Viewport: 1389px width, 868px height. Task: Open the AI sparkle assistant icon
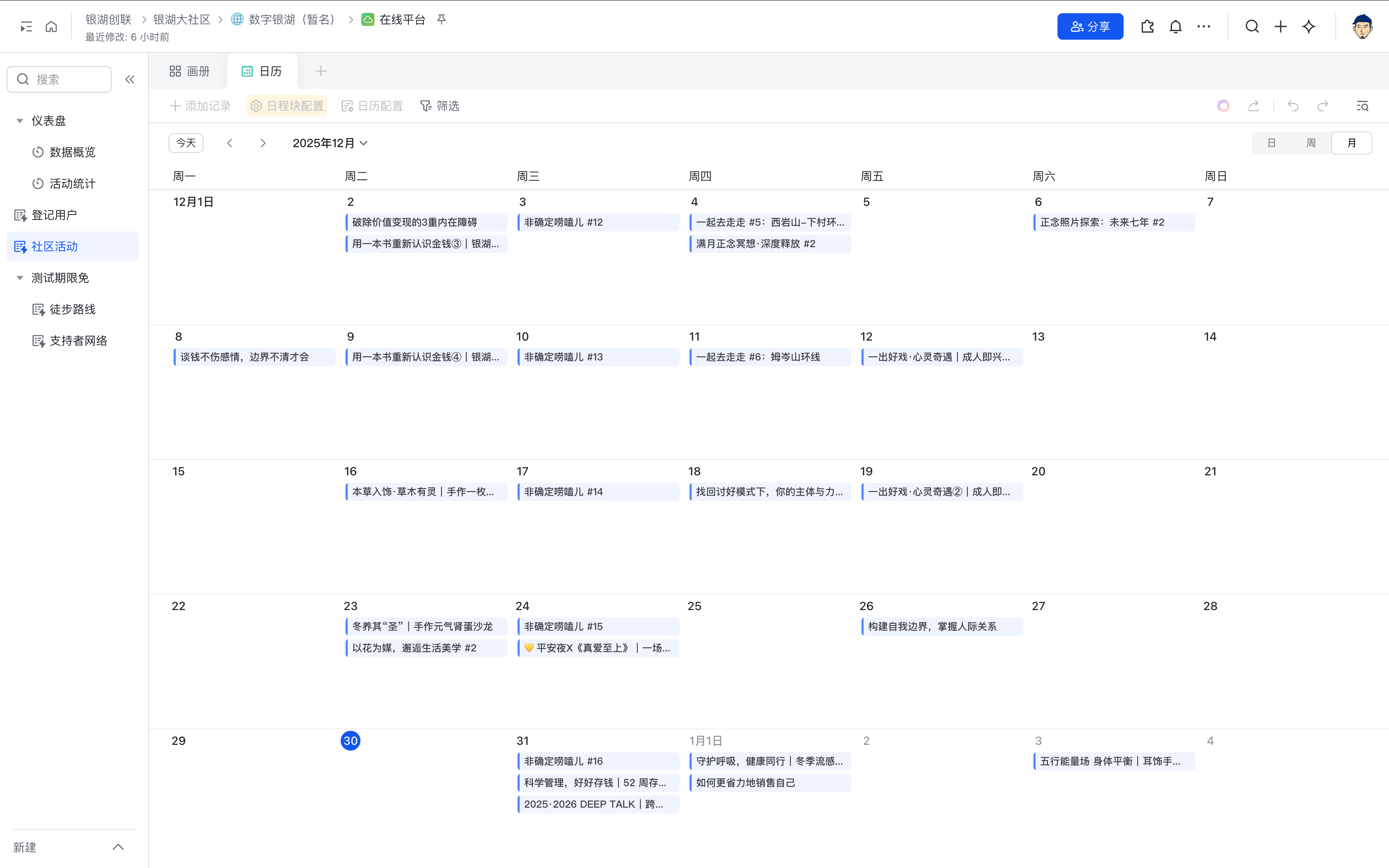pos(1309,26)
